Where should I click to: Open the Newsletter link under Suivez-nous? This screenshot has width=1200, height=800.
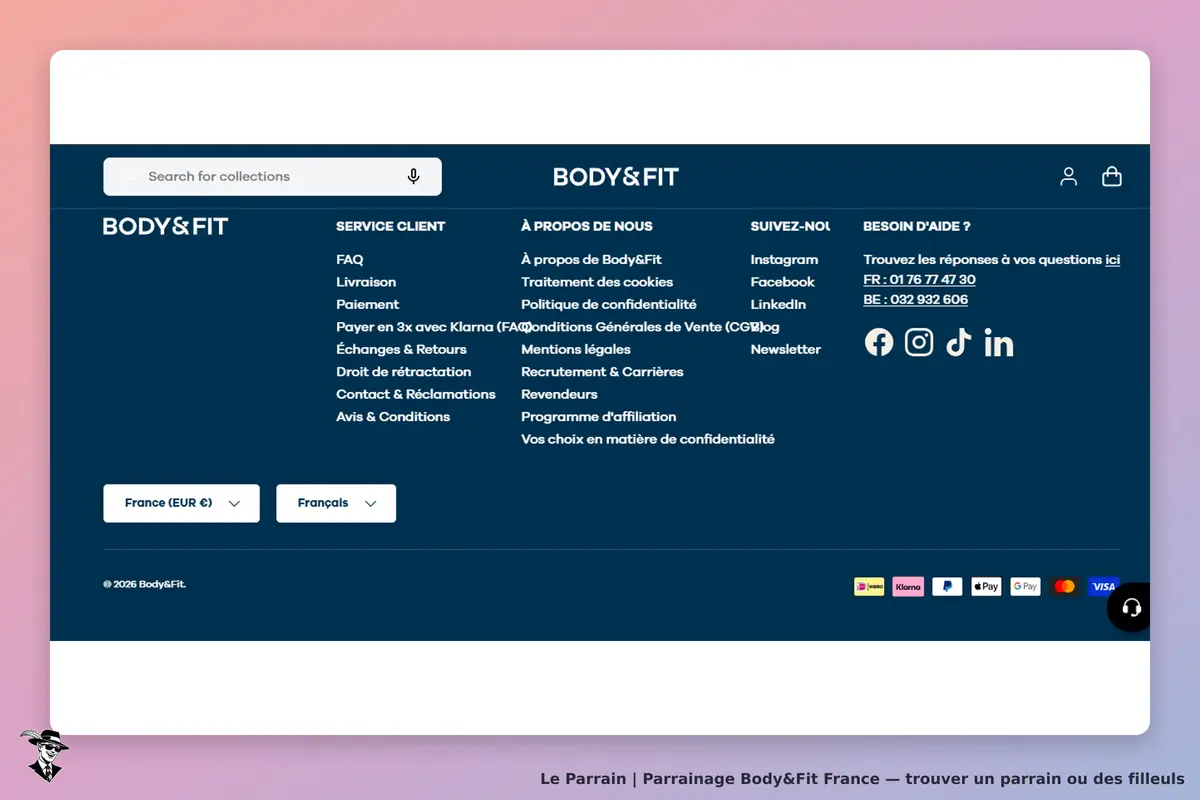coord(786,350)
